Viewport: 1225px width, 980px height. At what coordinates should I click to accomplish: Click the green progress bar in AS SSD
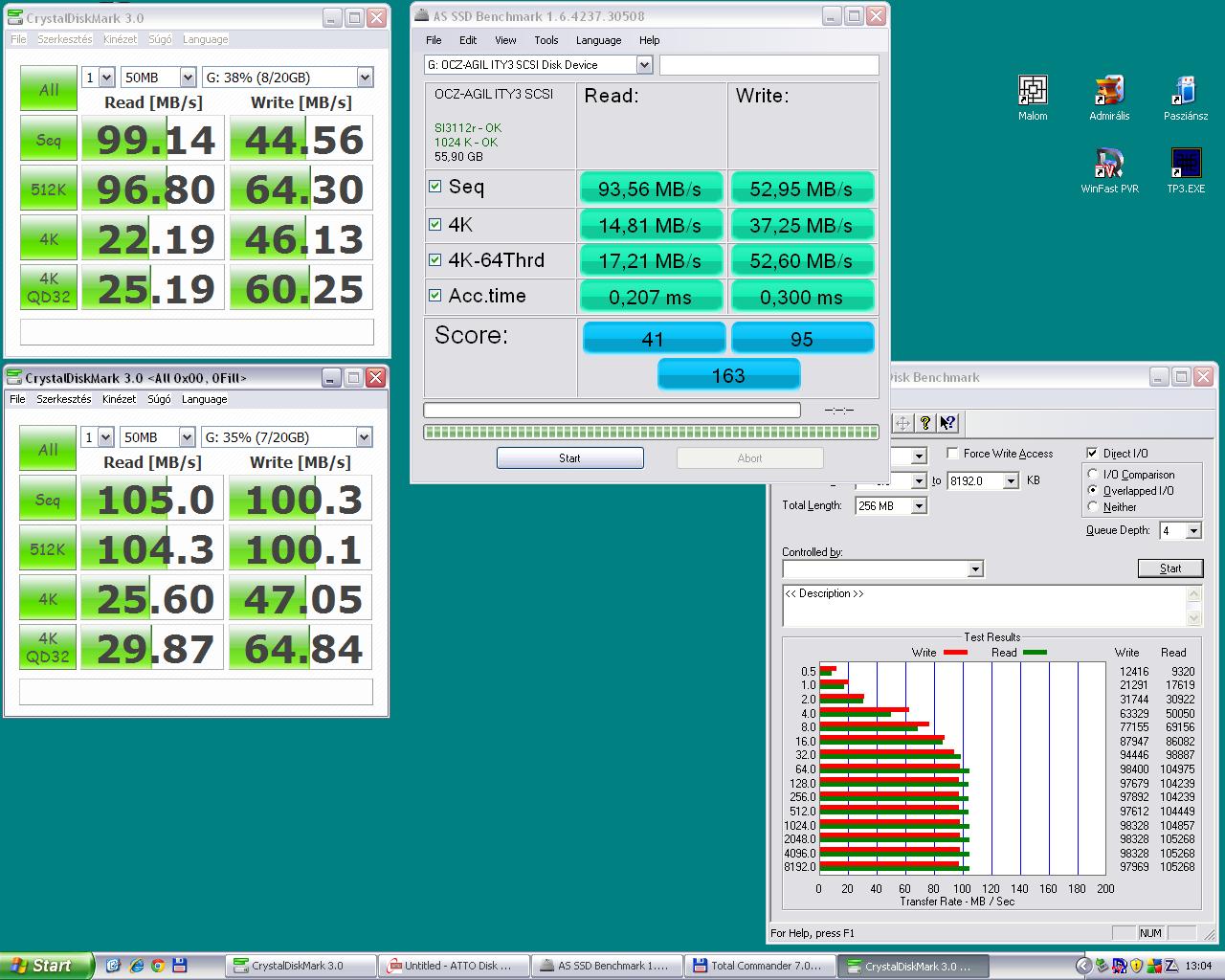pos(650,433)
